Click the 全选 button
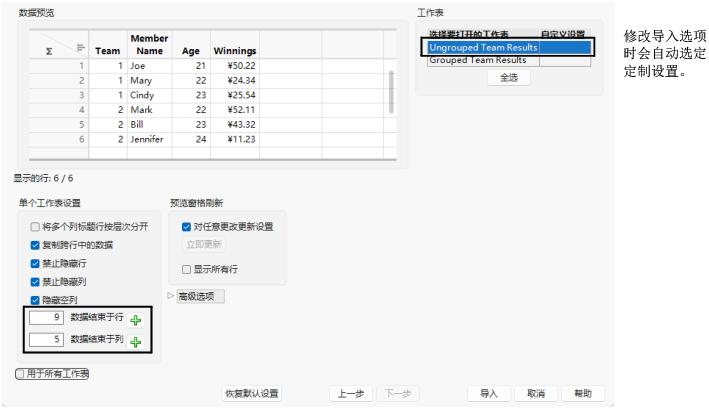 coord(509,78)
